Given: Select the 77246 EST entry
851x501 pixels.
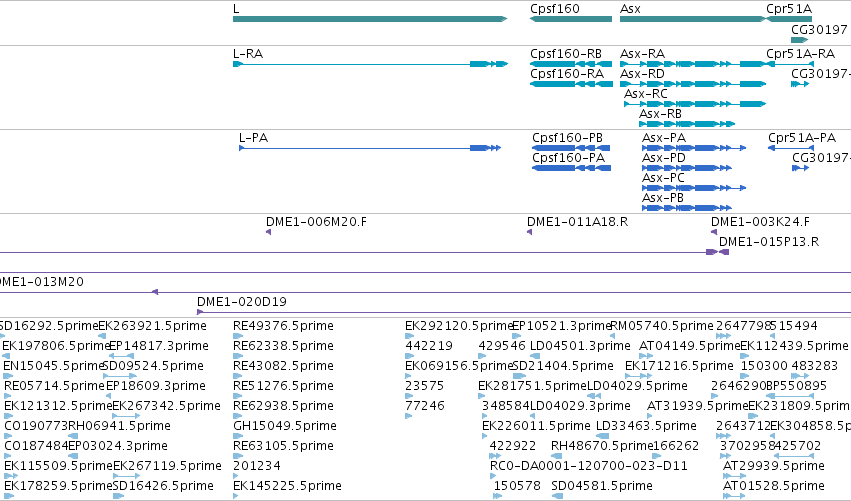Looking at the screenshot, I should coord(425,407).
